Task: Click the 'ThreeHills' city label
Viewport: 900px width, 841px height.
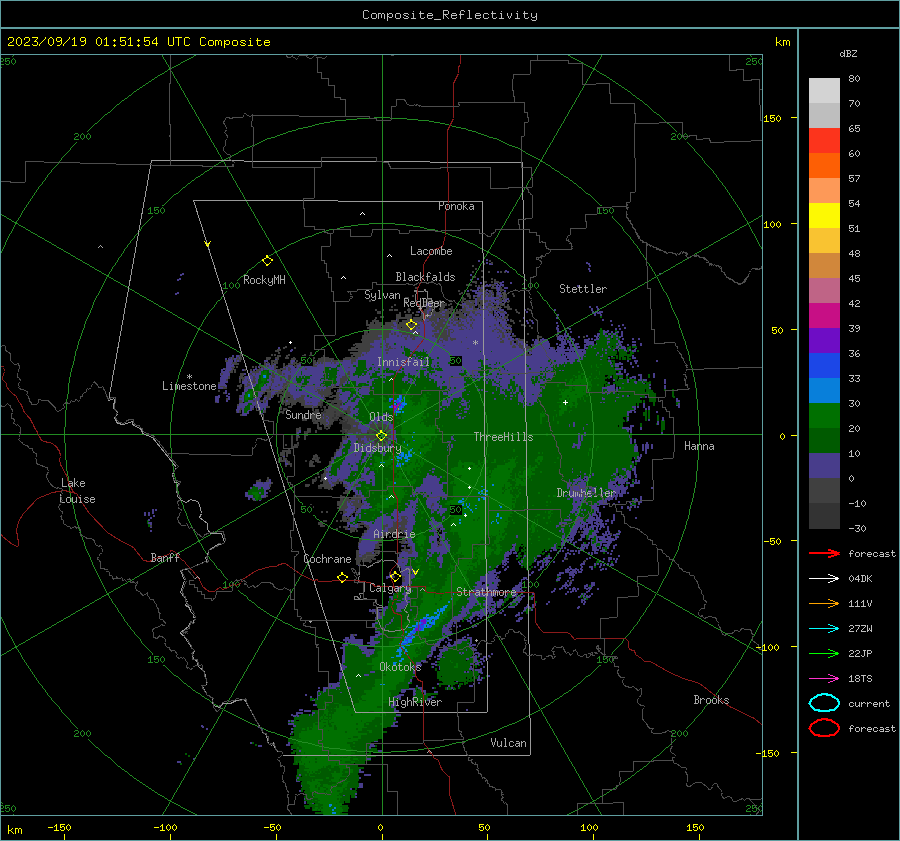Action: click(x=503, y=437)
